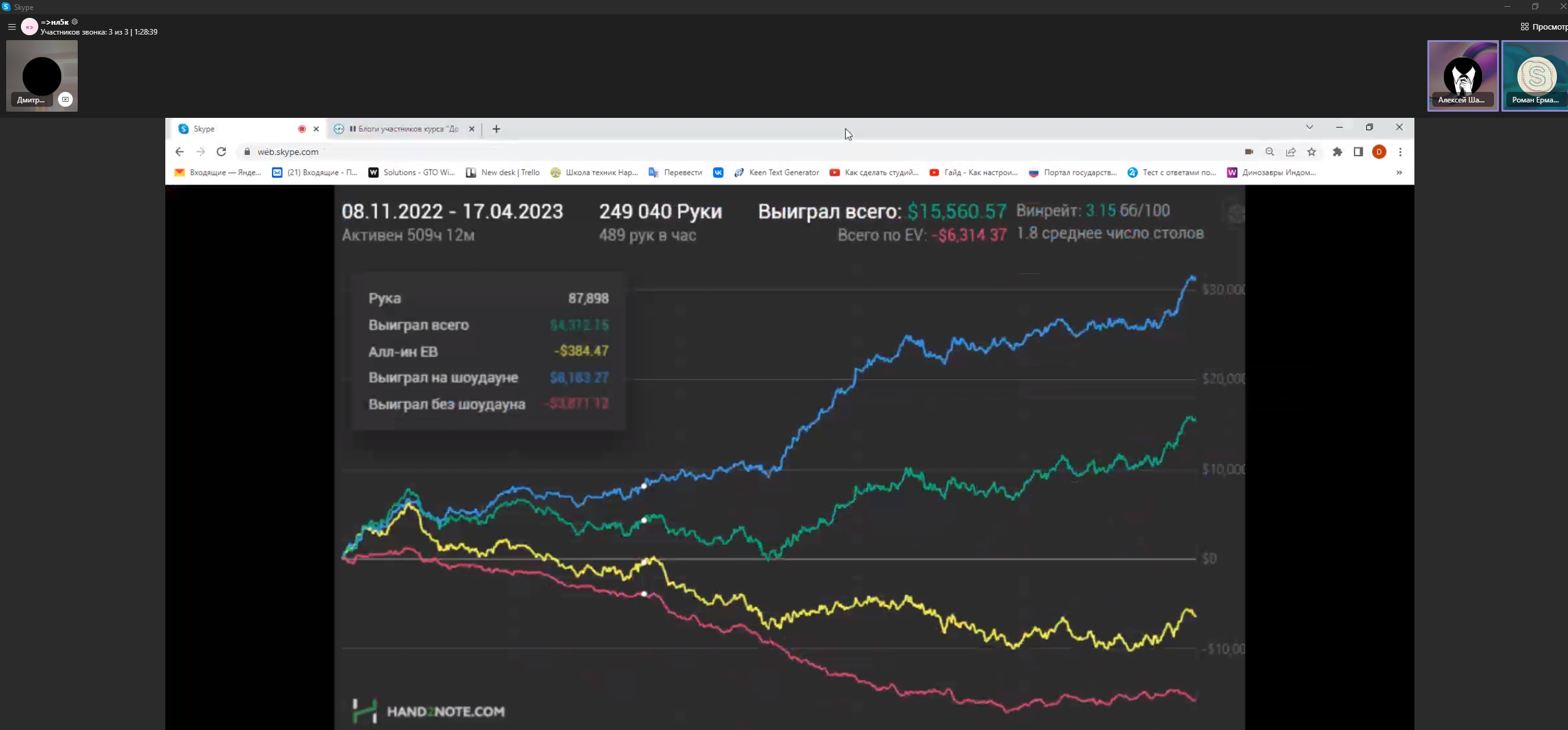Click 249 040 Руки hands count

[x=660, y=212]
